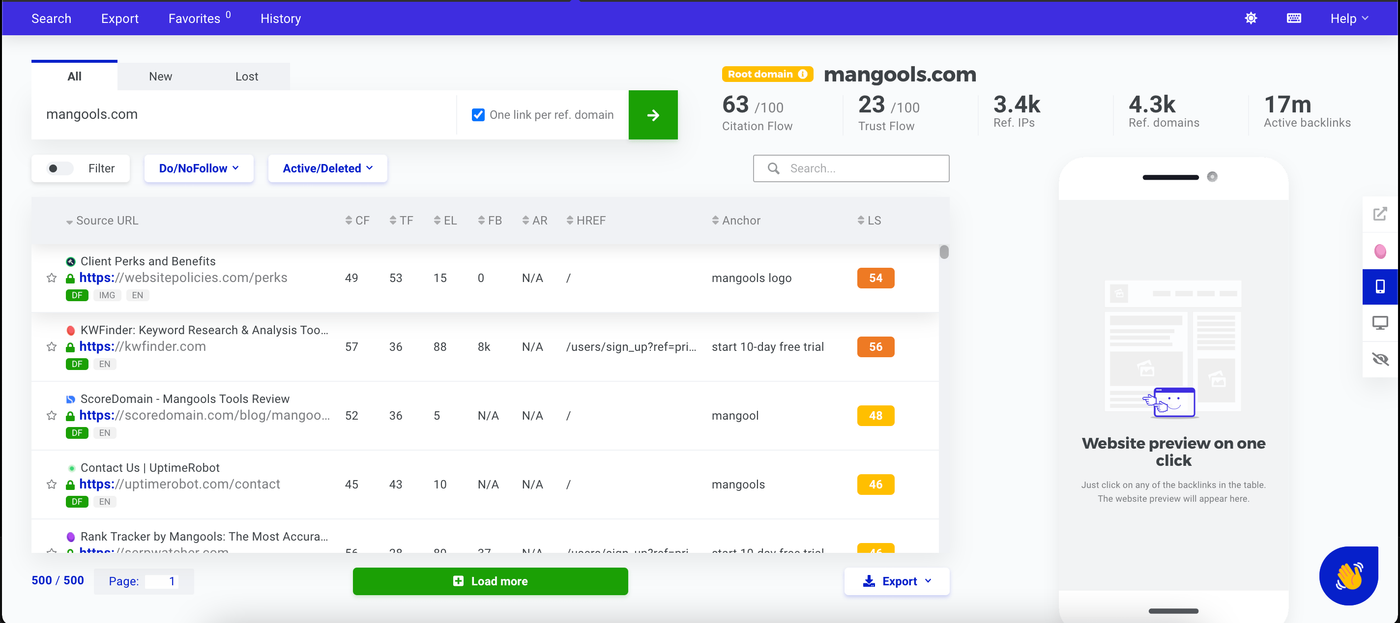Open the Do/NoFollow dropdown

click(199, 168)
